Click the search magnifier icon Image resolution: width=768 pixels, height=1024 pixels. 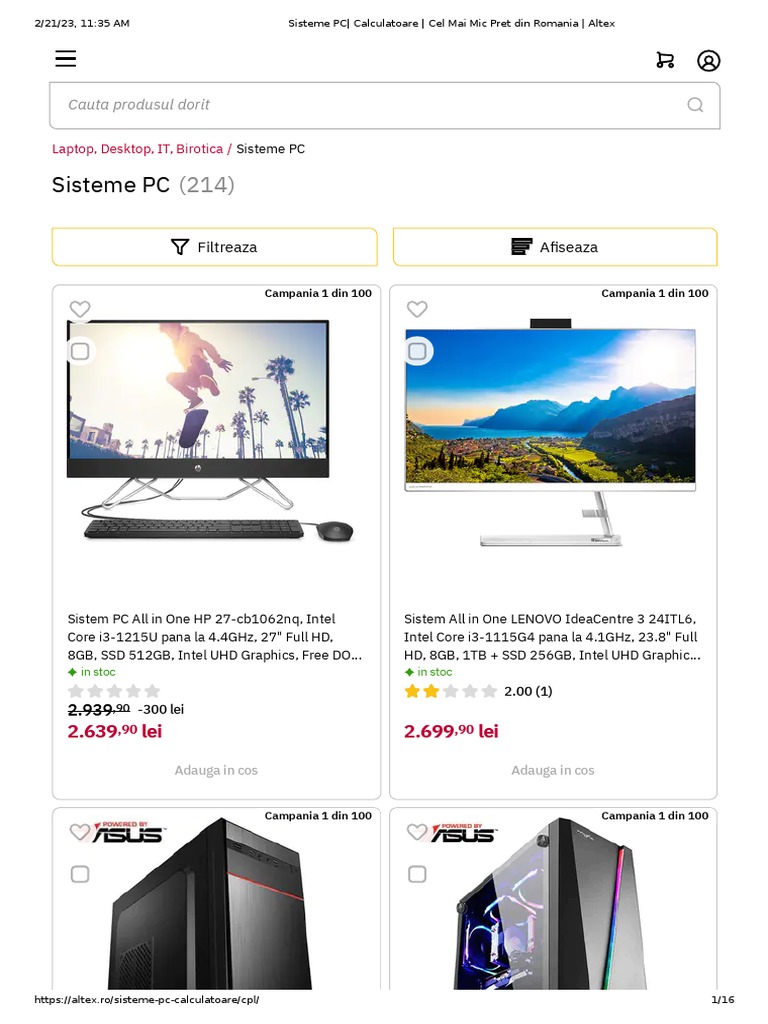pyautogui.click(x=695, y=105)
